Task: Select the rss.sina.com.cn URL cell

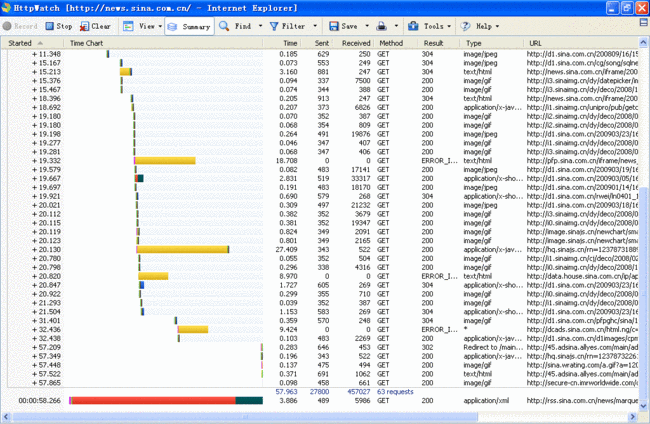Action: pos(582,401)
